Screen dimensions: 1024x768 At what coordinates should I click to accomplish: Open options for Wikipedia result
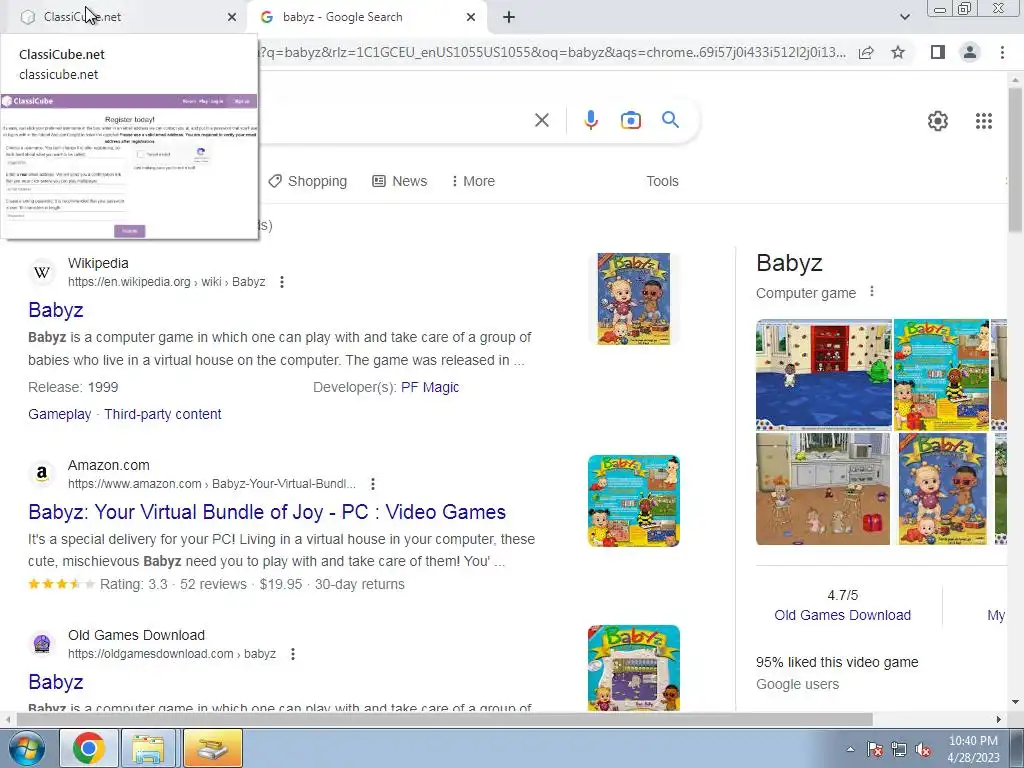click(281, 282)
